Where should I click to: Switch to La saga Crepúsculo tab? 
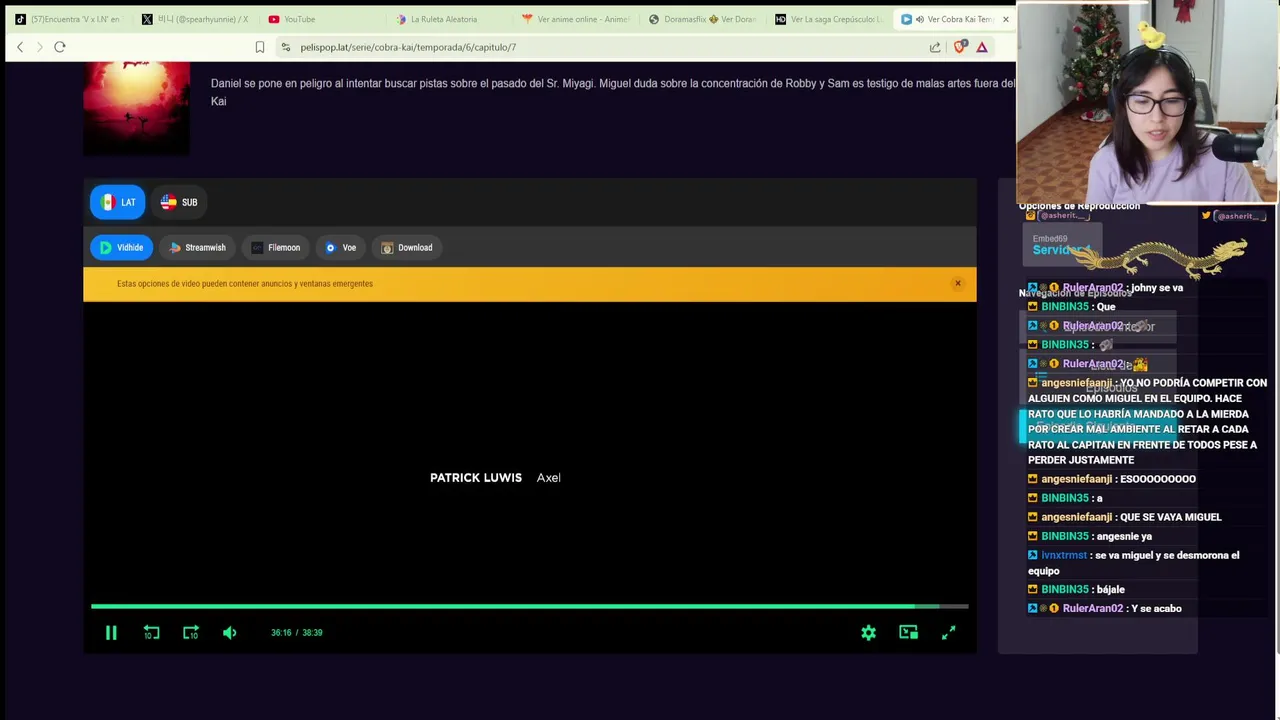828,19
